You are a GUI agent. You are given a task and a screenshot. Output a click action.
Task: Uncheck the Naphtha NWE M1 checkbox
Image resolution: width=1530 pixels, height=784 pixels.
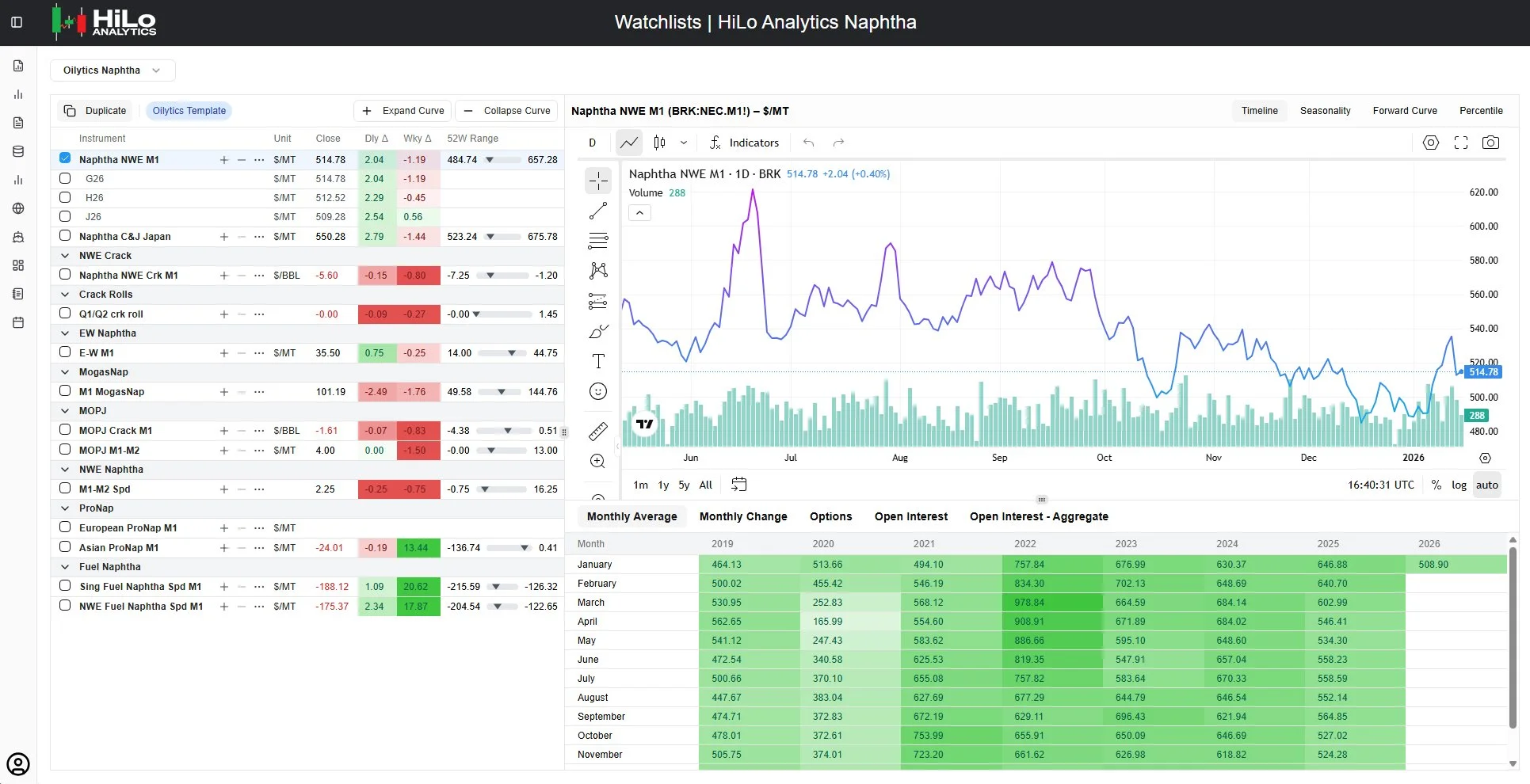coord(65,158)
